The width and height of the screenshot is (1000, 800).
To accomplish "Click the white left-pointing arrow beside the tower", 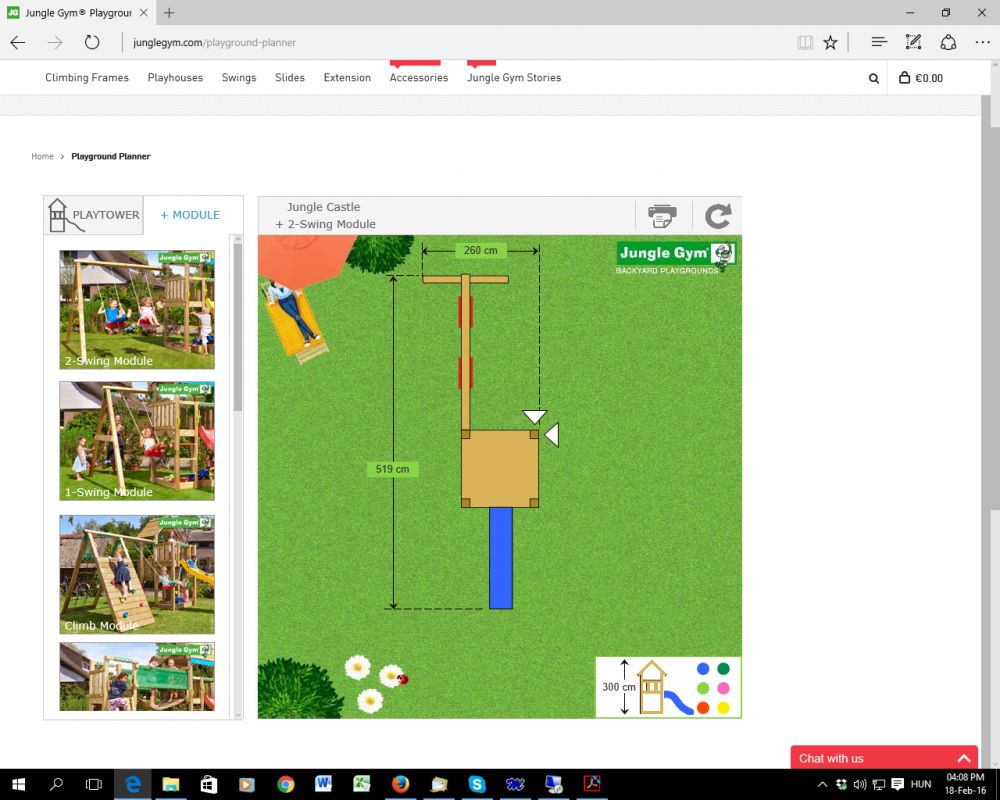I will 552,434.
